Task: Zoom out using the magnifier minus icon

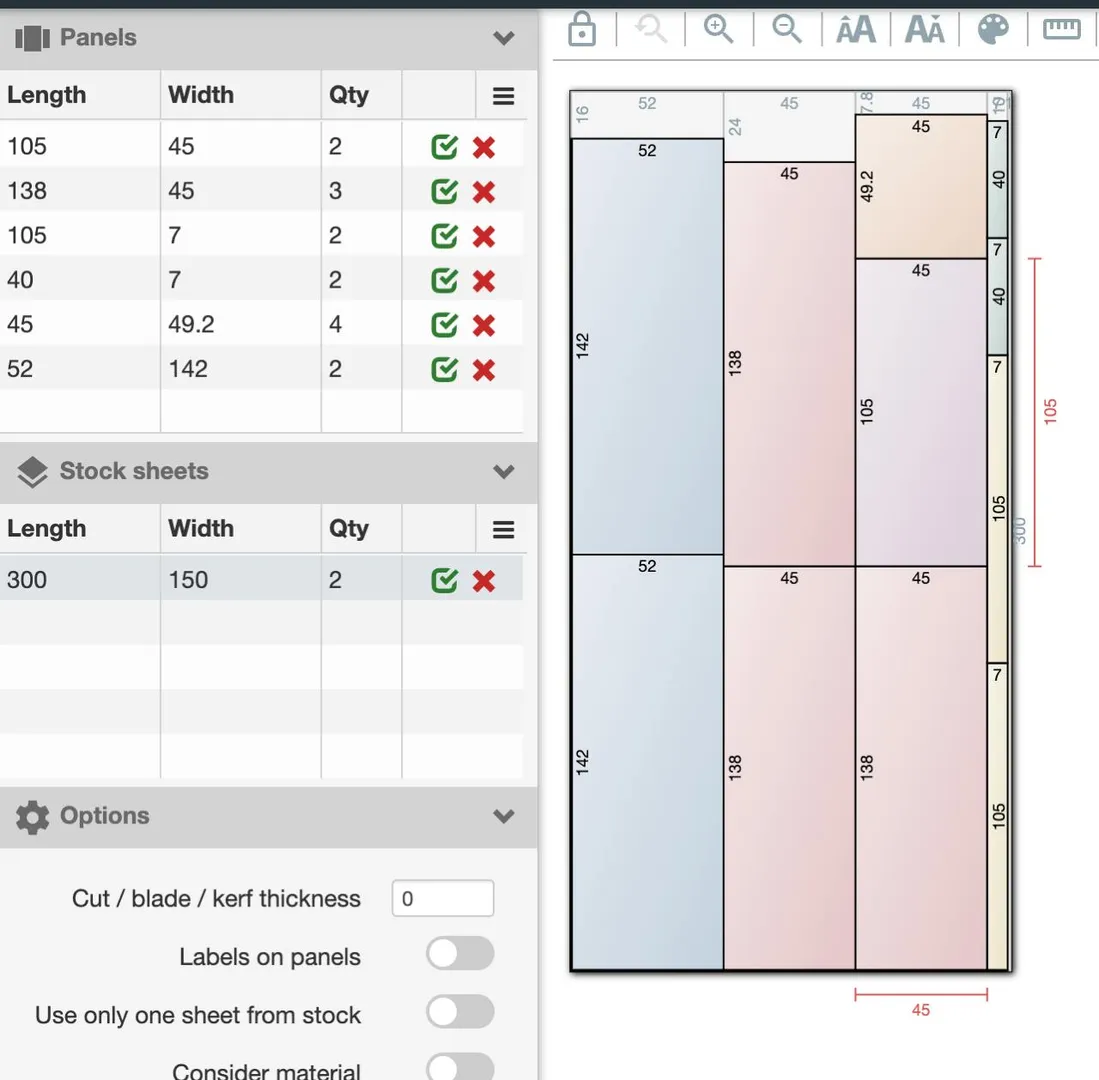Action: pyautogui.click(x=787, y=29)
